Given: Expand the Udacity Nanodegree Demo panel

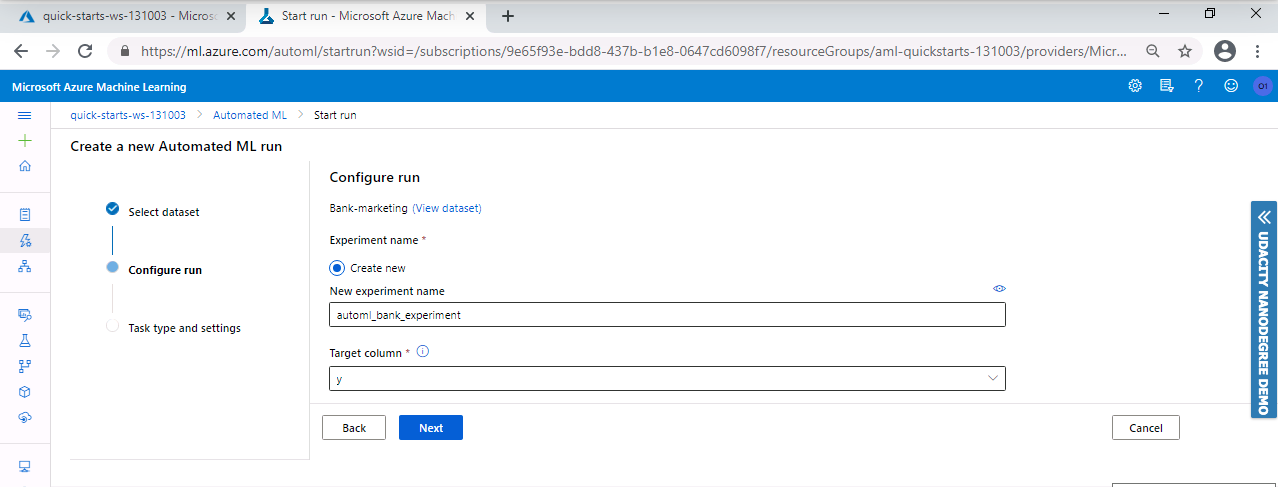Looking at the screenshot, I should (1264, 310).
